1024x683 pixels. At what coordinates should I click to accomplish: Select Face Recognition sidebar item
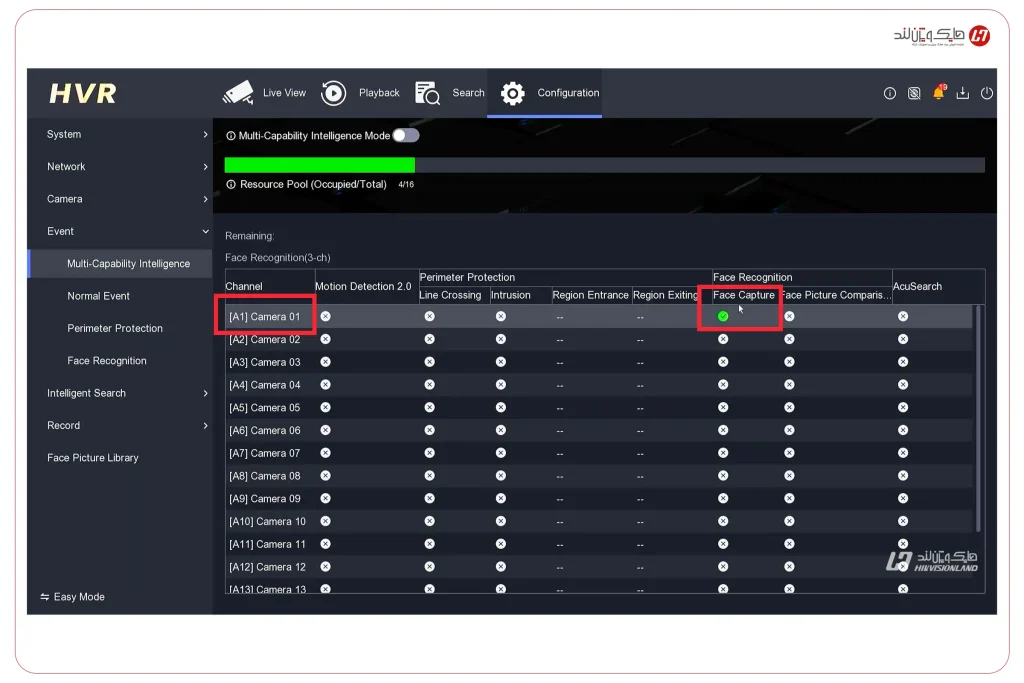[107, 361]
